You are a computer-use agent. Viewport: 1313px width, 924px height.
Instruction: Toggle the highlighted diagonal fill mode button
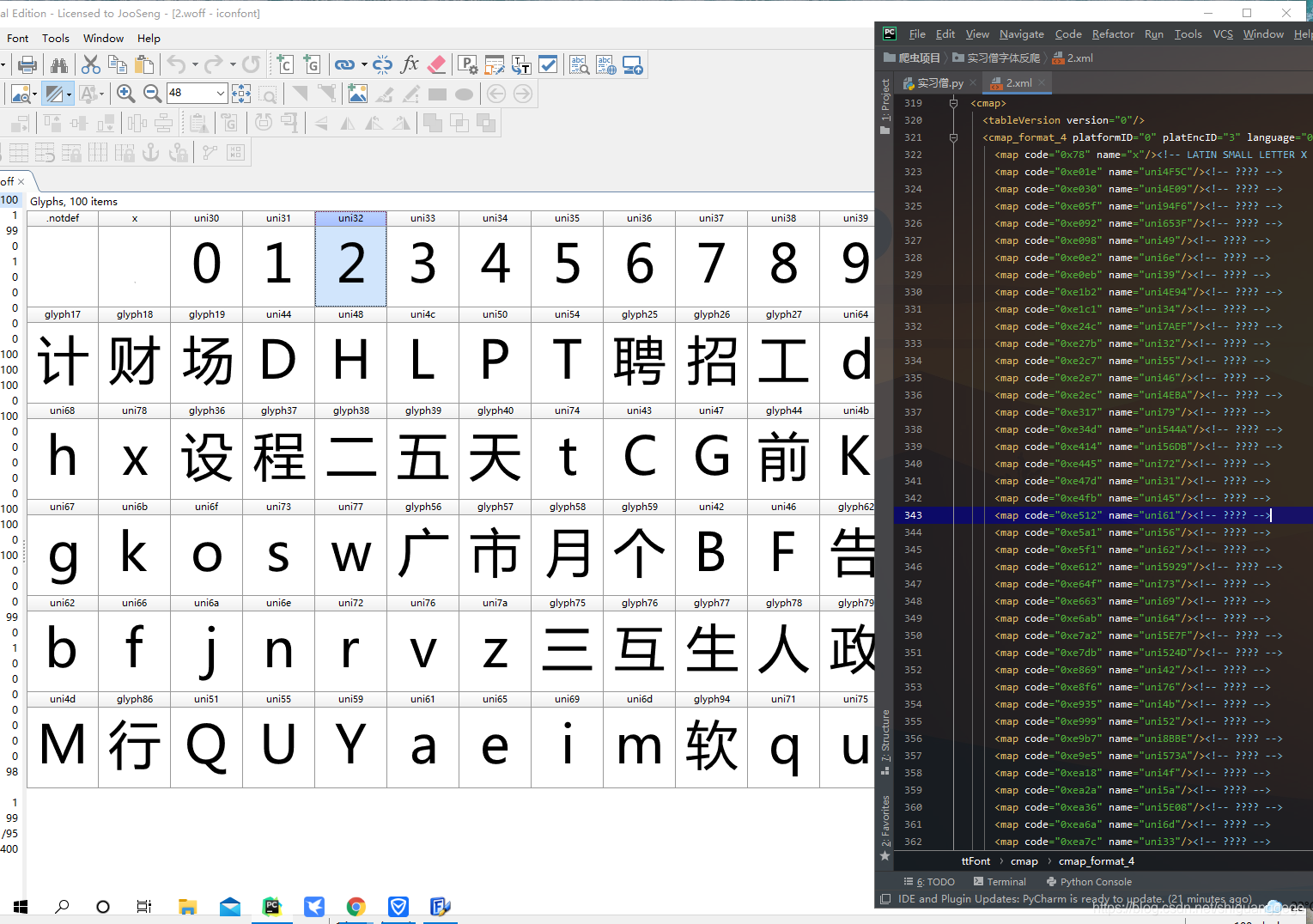[54, 94]
